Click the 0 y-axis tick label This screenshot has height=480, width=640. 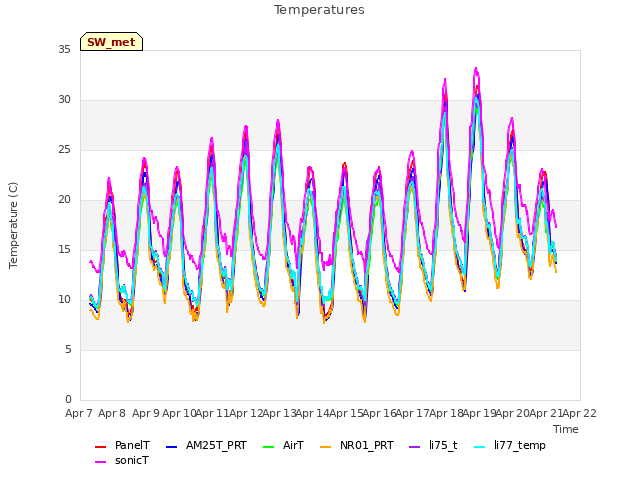(x=68, y=400)
